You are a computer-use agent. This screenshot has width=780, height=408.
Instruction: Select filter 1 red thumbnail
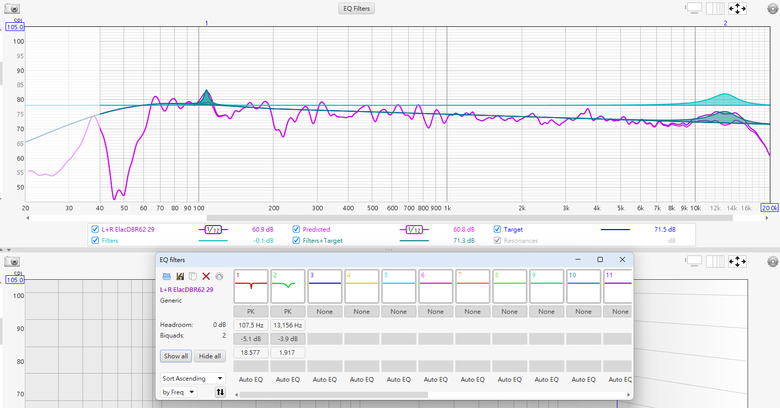tap(251, 286)
